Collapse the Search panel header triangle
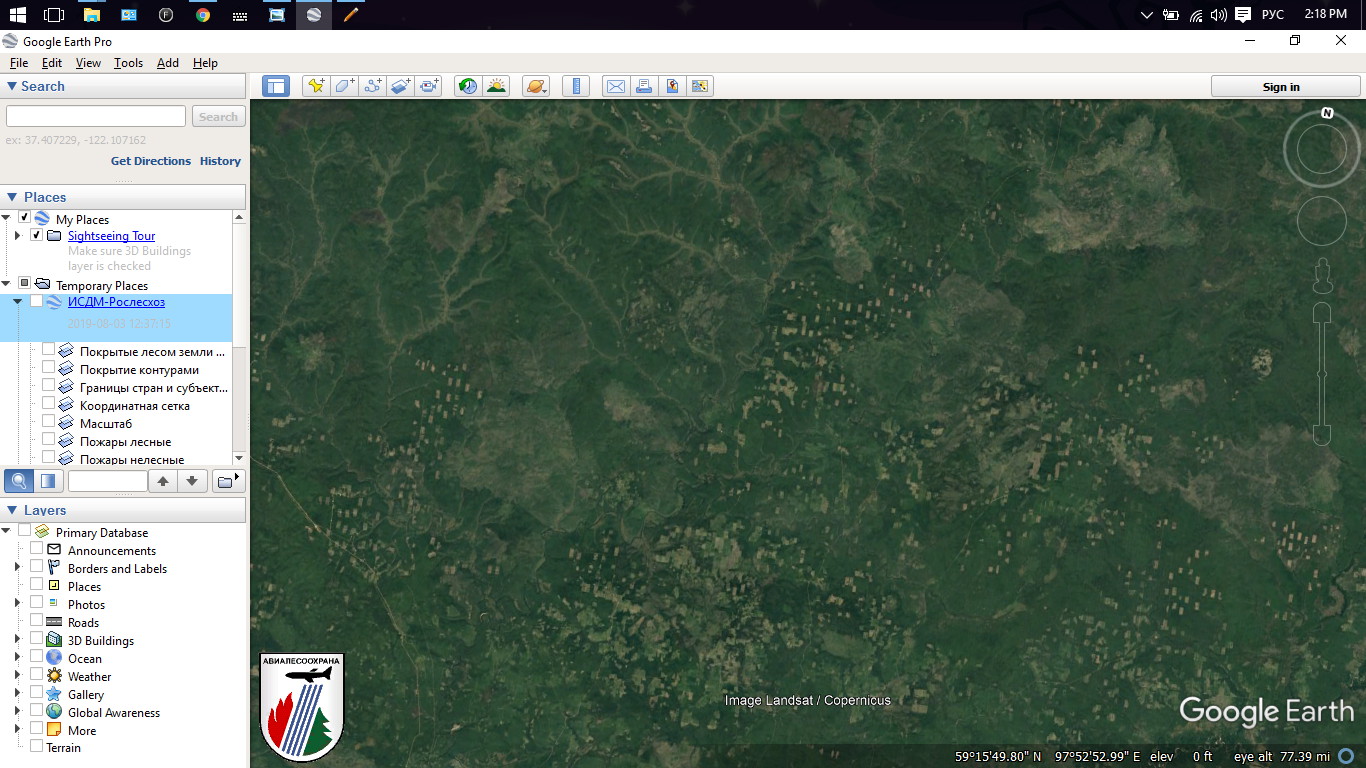This screenshot has width=1366, height=768. (12, 86)
